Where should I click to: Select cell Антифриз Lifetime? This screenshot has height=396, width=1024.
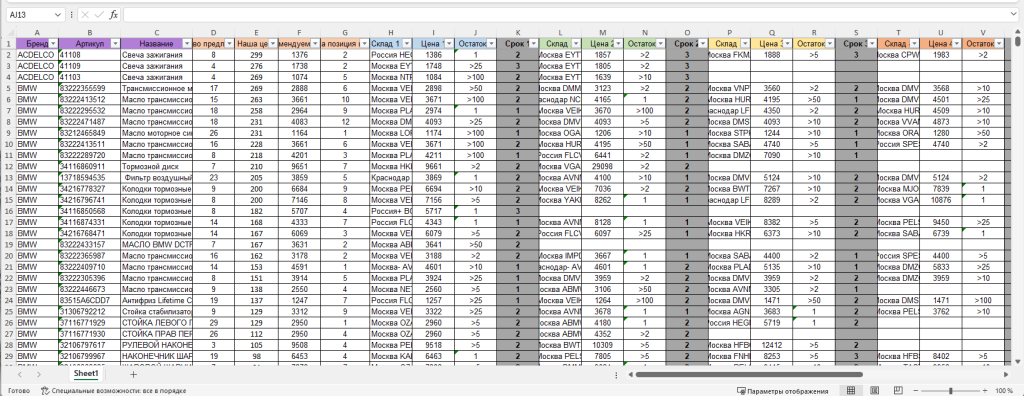click(157, 300)
